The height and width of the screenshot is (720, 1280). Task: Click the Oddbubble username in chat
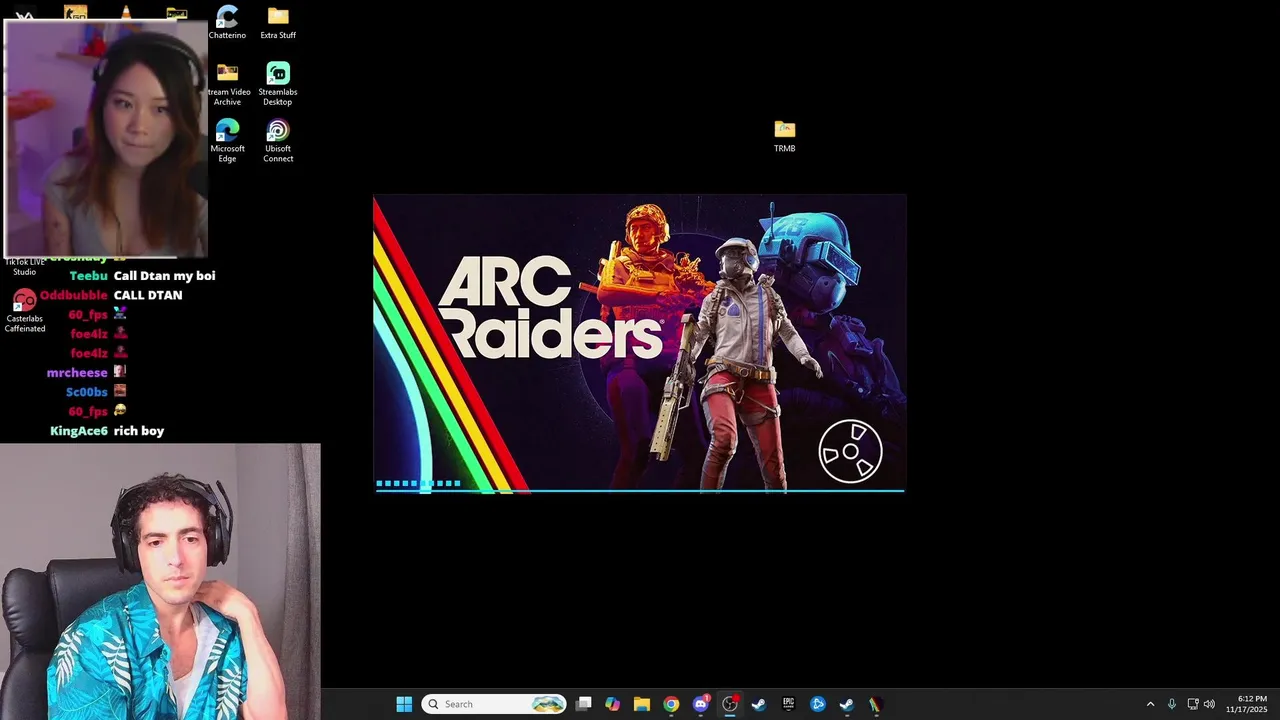tap(74, 296)
